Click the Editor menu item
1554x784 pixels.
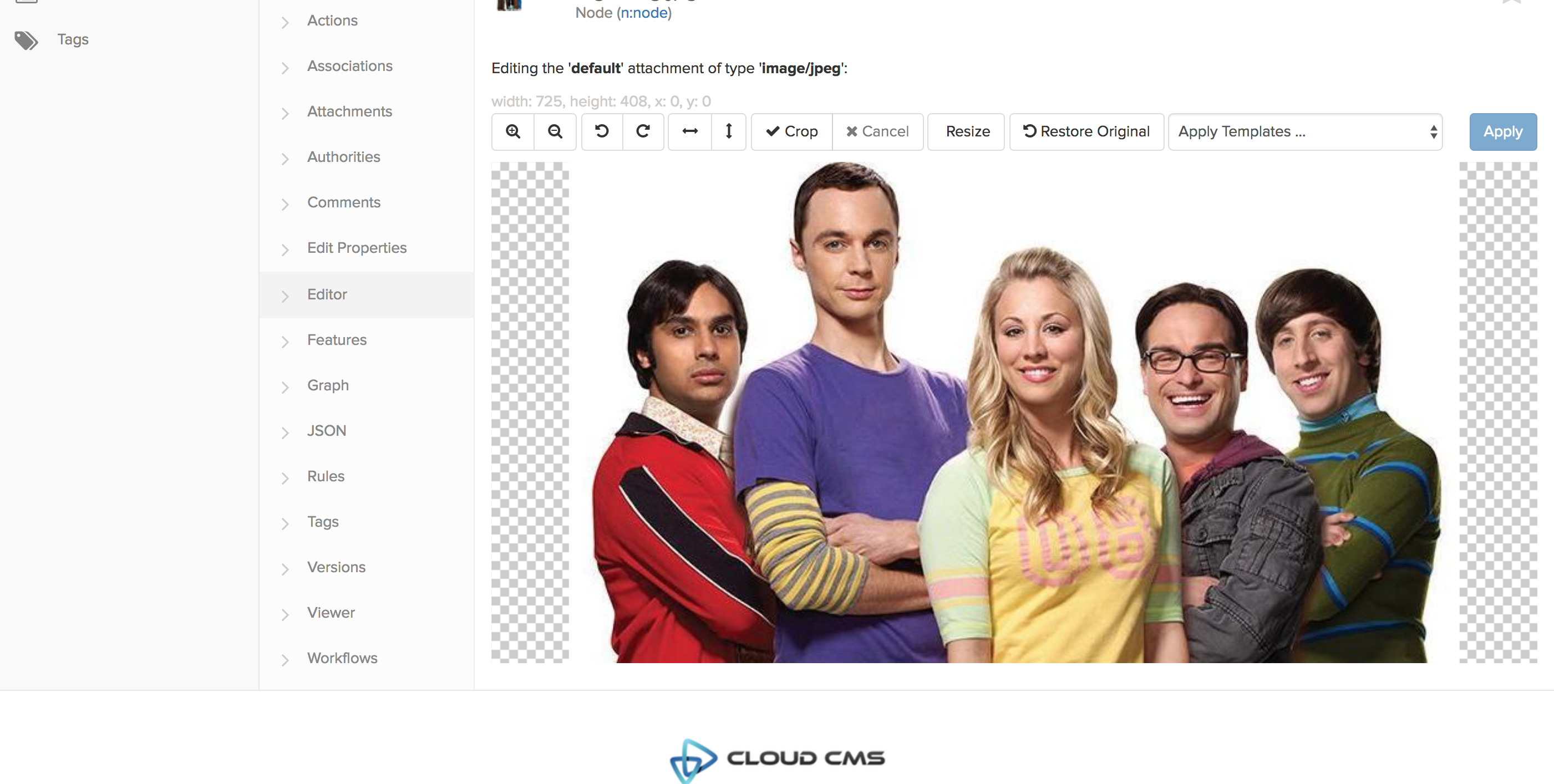(x=328, y=293)
